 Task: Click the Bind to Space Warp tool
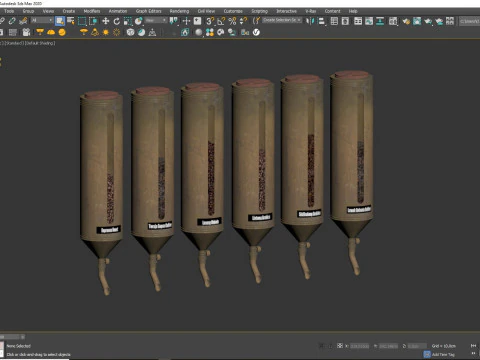coord(23,21)
